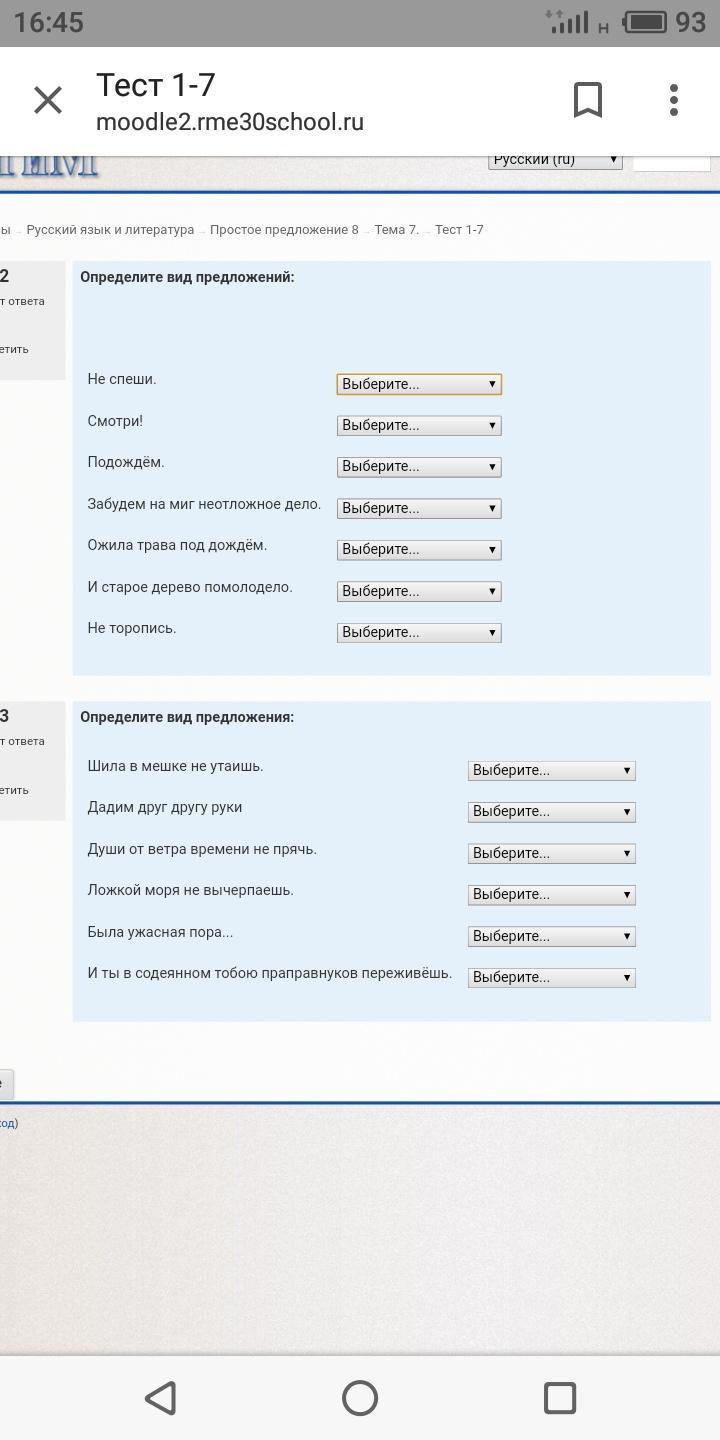The width and height of the screenshot is (720, 1440).
Task: Open dropdown for "Не торопись."
Action: click(x=419, y=633)
